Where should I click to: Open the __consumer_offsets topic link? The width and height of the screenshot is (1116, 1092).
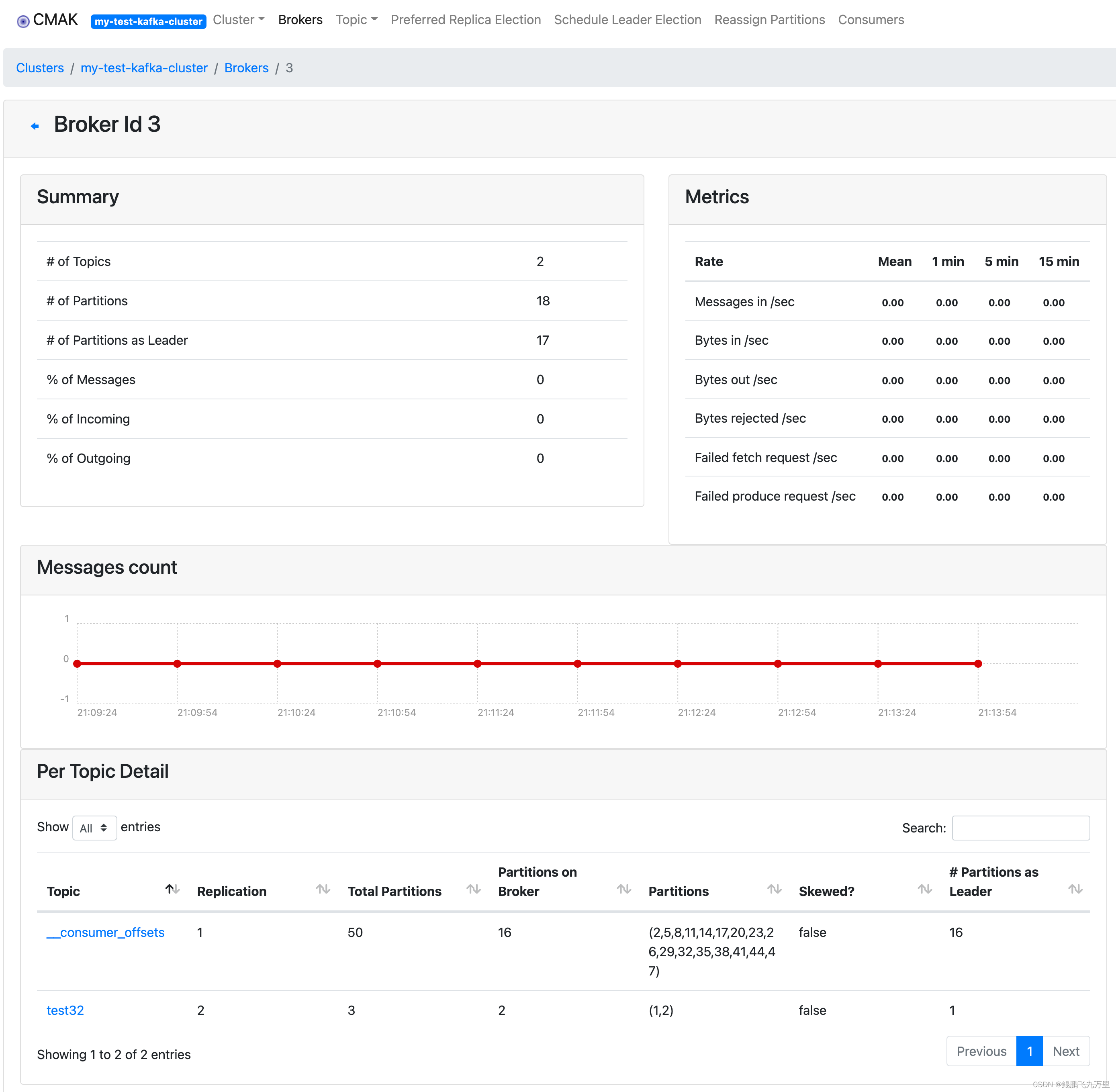click(x=106, y=932)
